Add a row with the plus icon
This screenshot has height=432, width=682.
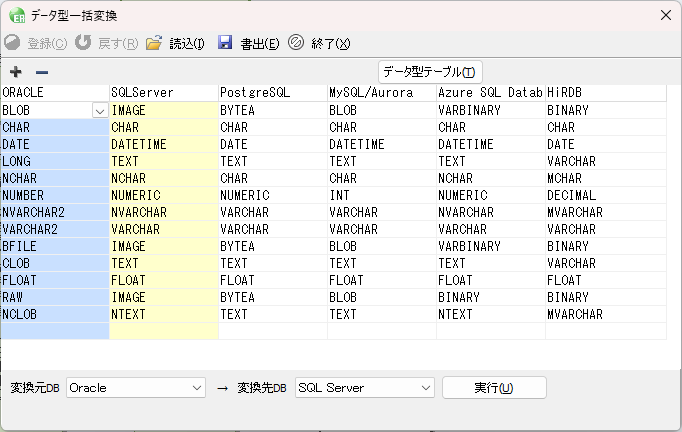[16, 72]
